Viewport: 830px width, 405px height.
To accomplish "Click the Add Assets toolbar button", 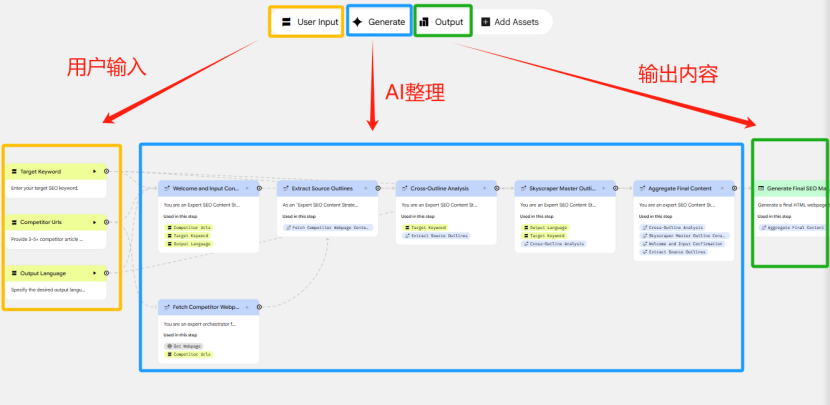I will [x=510, y=22].
